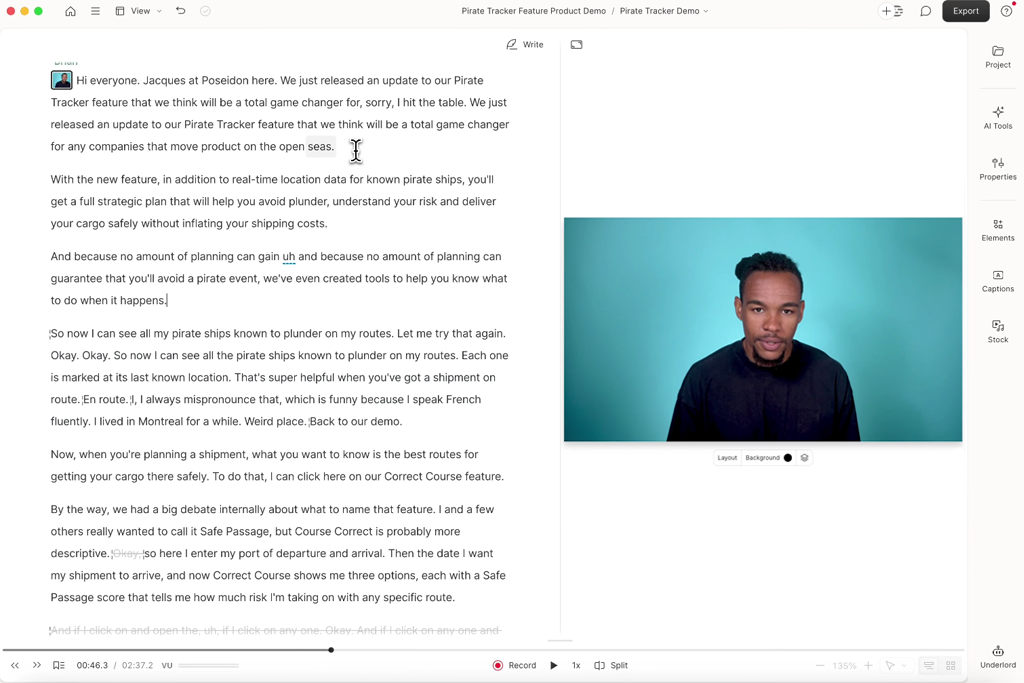The image size is (1024, 683).
Task: Switch to the grid storyboard view toggle
Action: pyautogui.click(x=951, y=665)
